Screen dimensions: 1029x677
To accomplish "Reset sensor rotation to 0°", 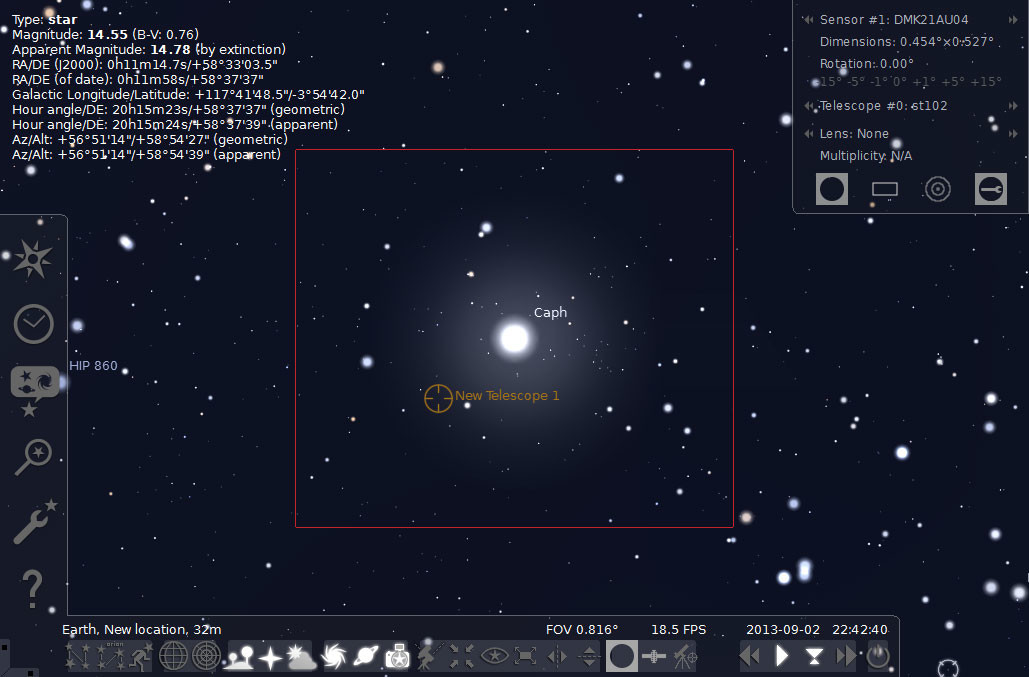I will (x=901, y=82).
